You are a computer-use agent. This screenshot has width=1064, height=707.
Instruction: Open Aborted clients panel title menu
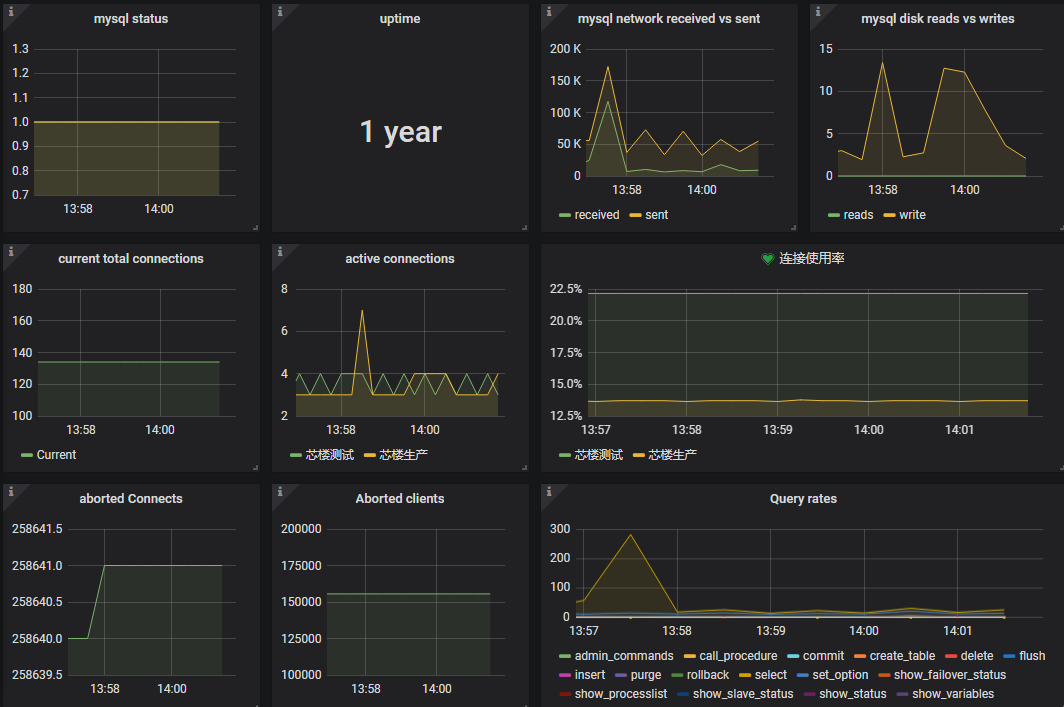point(400,499)
